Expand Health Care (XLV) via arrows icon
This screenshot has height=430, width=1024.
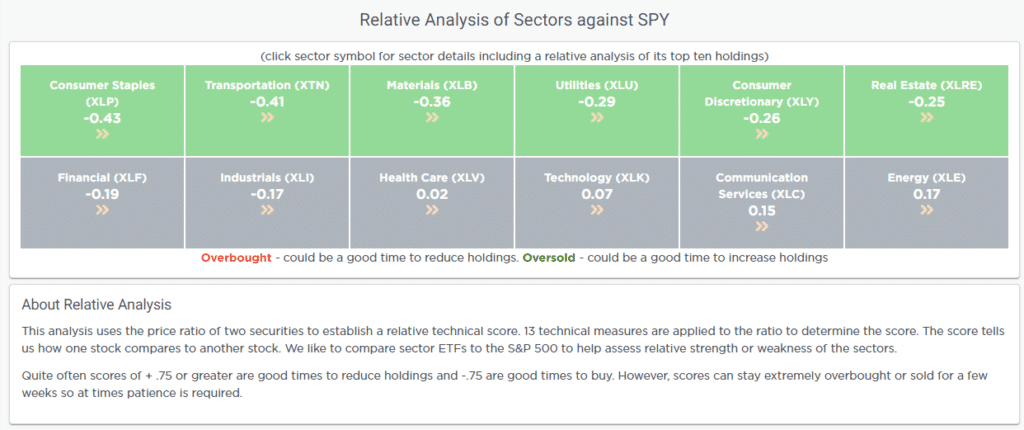coord(432,210)
